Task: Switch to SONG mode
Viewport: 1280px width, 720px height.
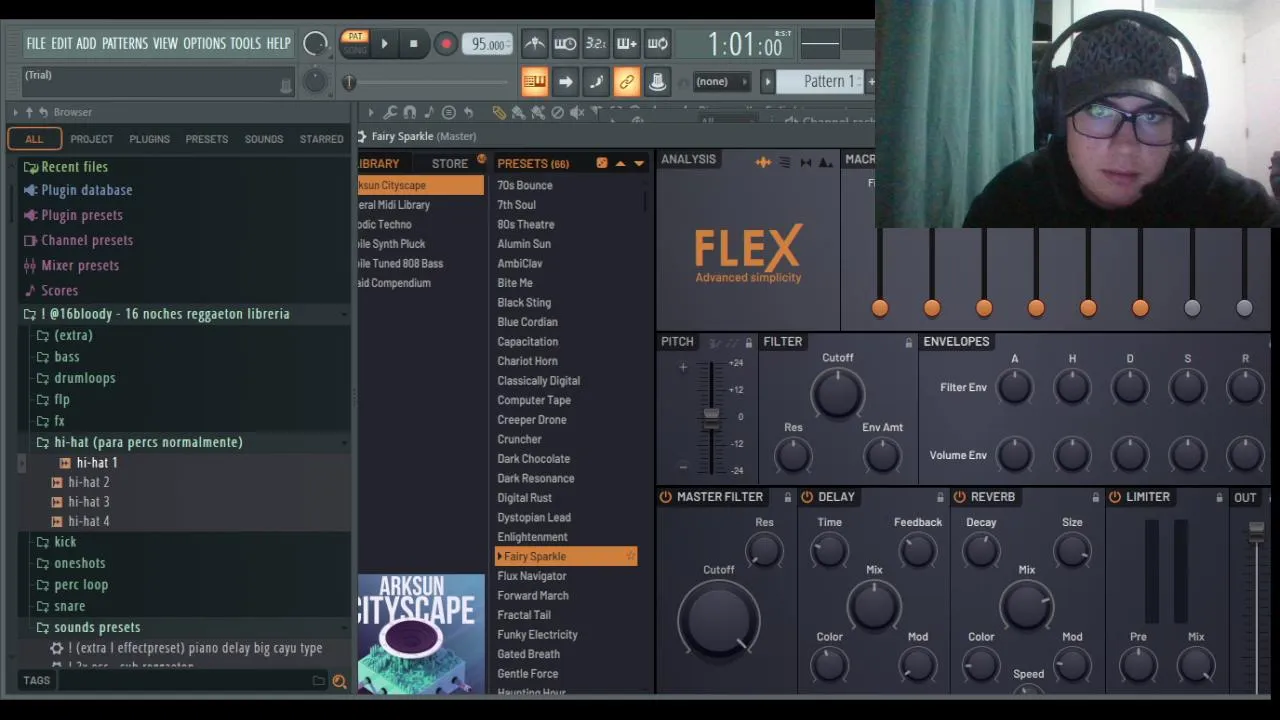Action: tap(354, 50)
